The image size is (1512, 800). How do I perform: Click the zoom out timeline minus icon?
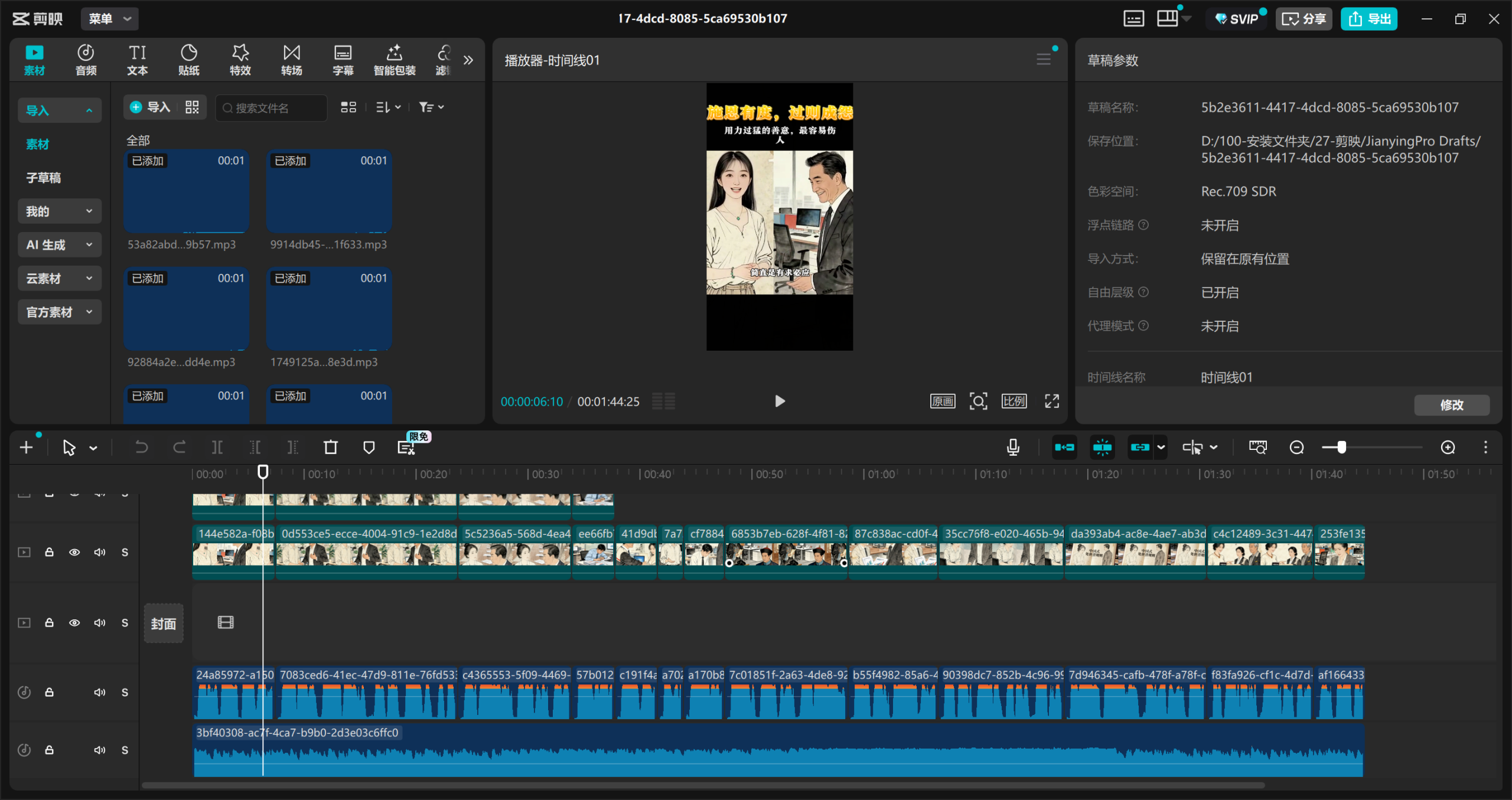click(1296, 448)
